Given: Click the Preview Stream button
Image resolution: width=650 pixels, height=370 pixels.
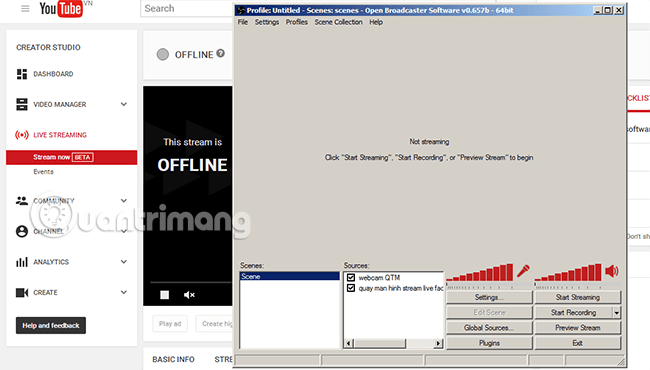Looking at the screenshot, I should tap(577, 328).
